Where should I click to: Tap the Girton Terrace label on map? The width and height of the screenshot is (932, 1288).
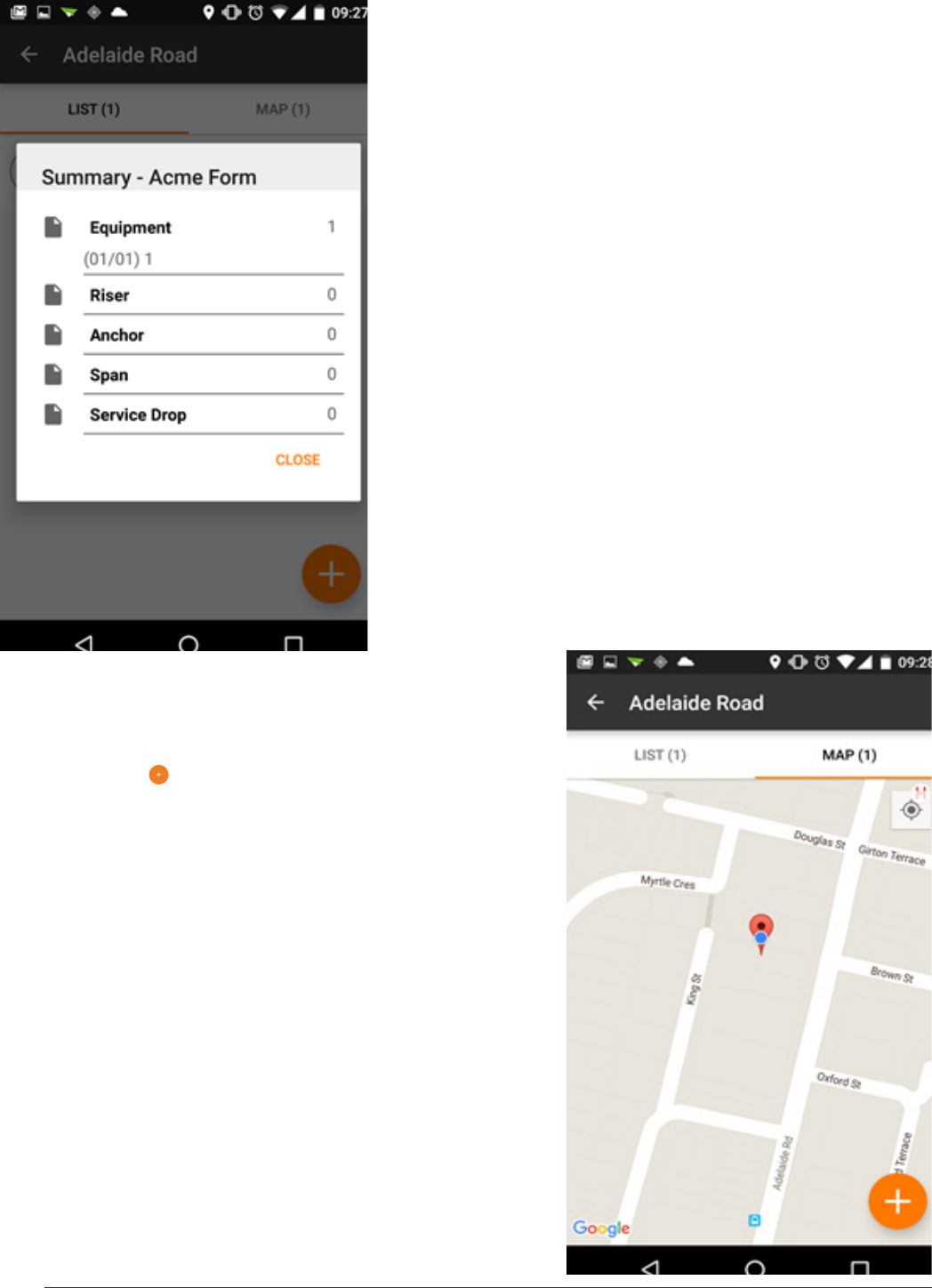click(x=892, y=855)
